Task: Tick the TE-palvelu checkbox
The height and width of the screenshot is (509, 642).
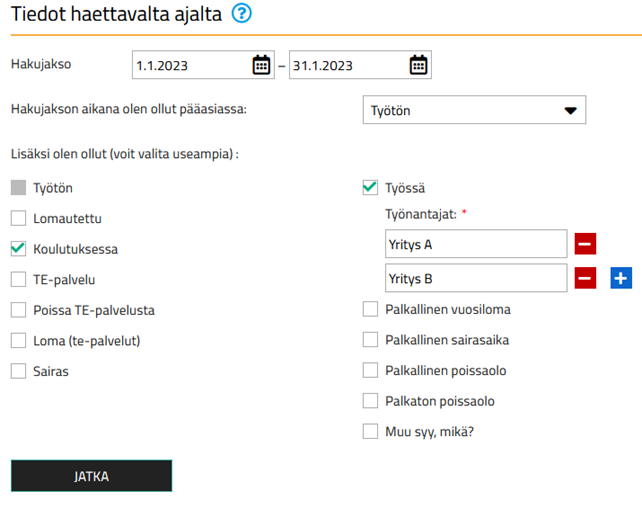Action: tap(18, 279)
